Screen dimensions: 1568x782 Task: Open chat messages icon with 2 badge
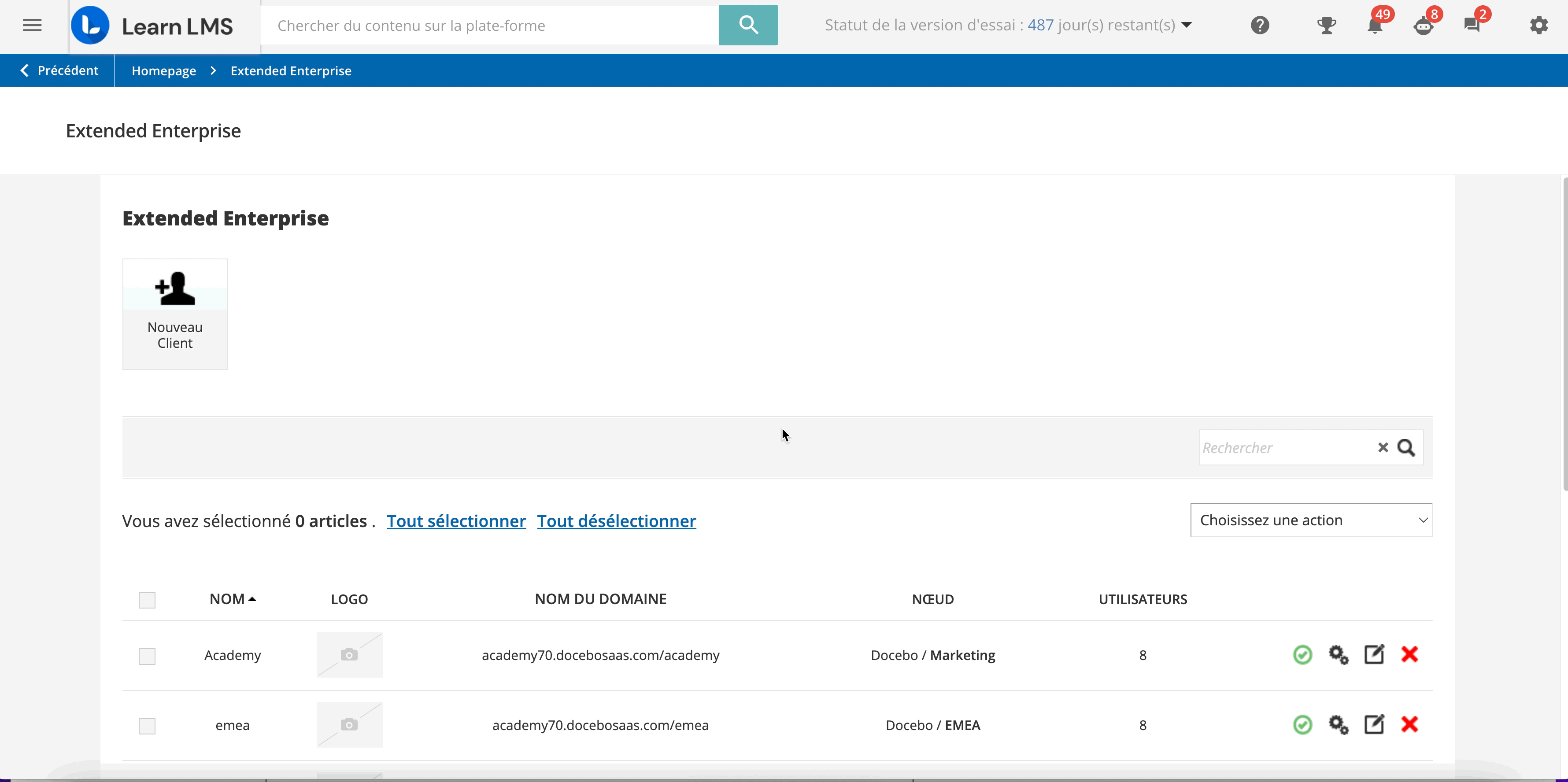[1472, 26]
